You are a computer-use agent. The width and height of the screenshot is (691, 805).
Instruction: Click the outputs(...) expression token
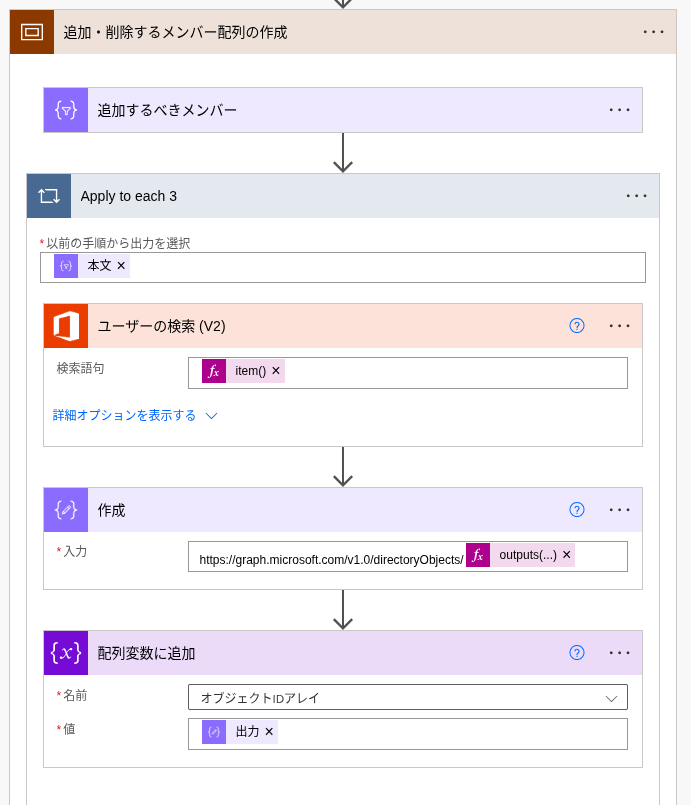pyautogui.click(x=527, y=555)
